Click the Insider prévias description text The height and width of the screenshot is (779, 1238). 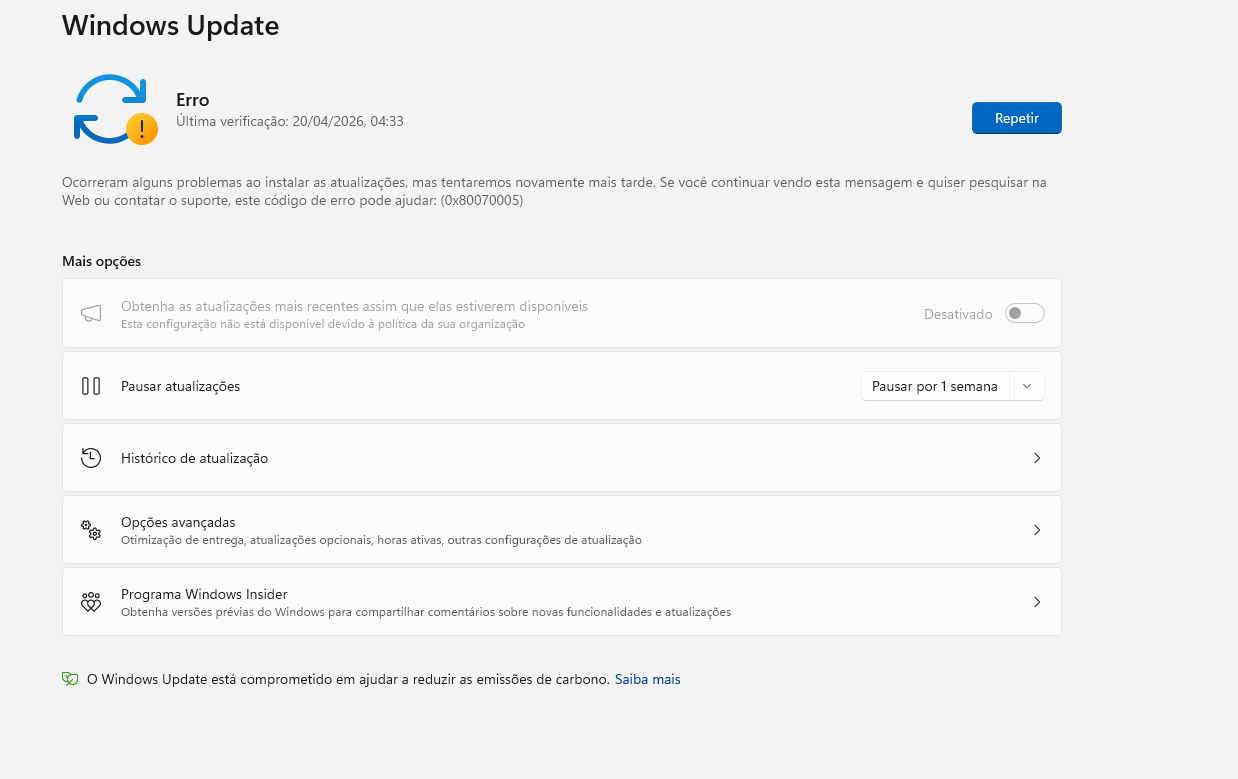coord(426,612)
